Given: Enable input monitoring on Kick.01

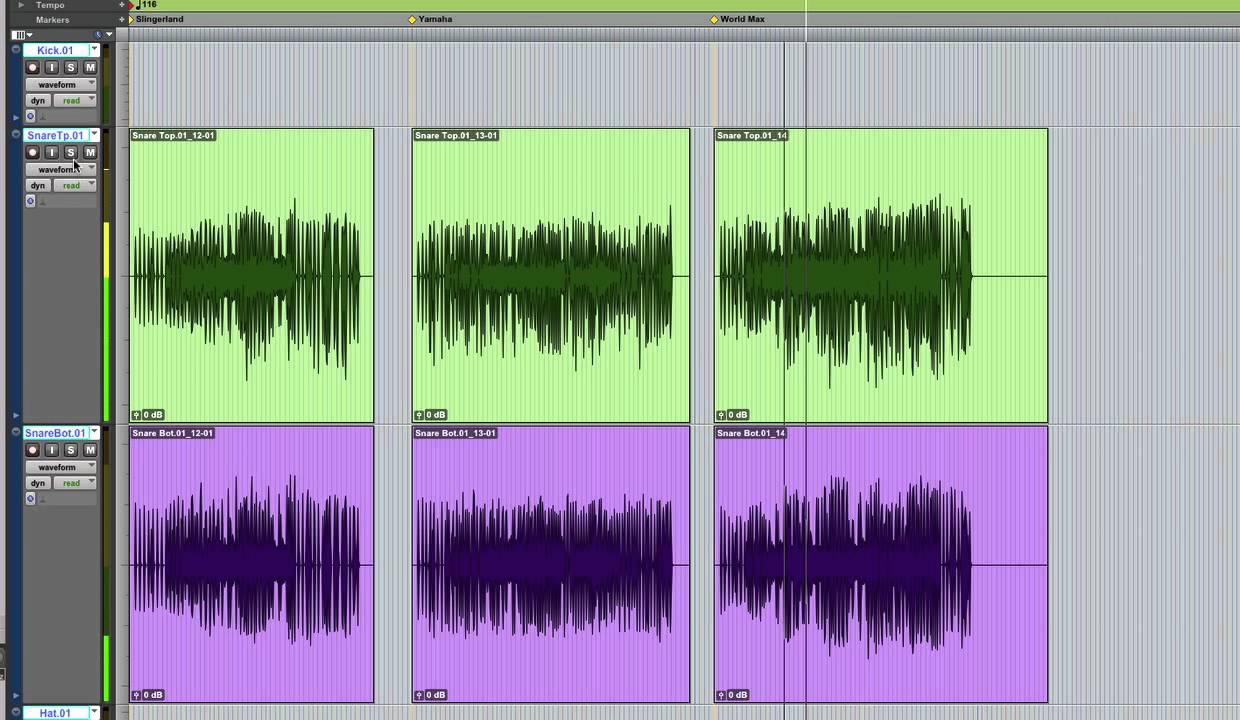Looking at the screenshot, I should 51,67.
